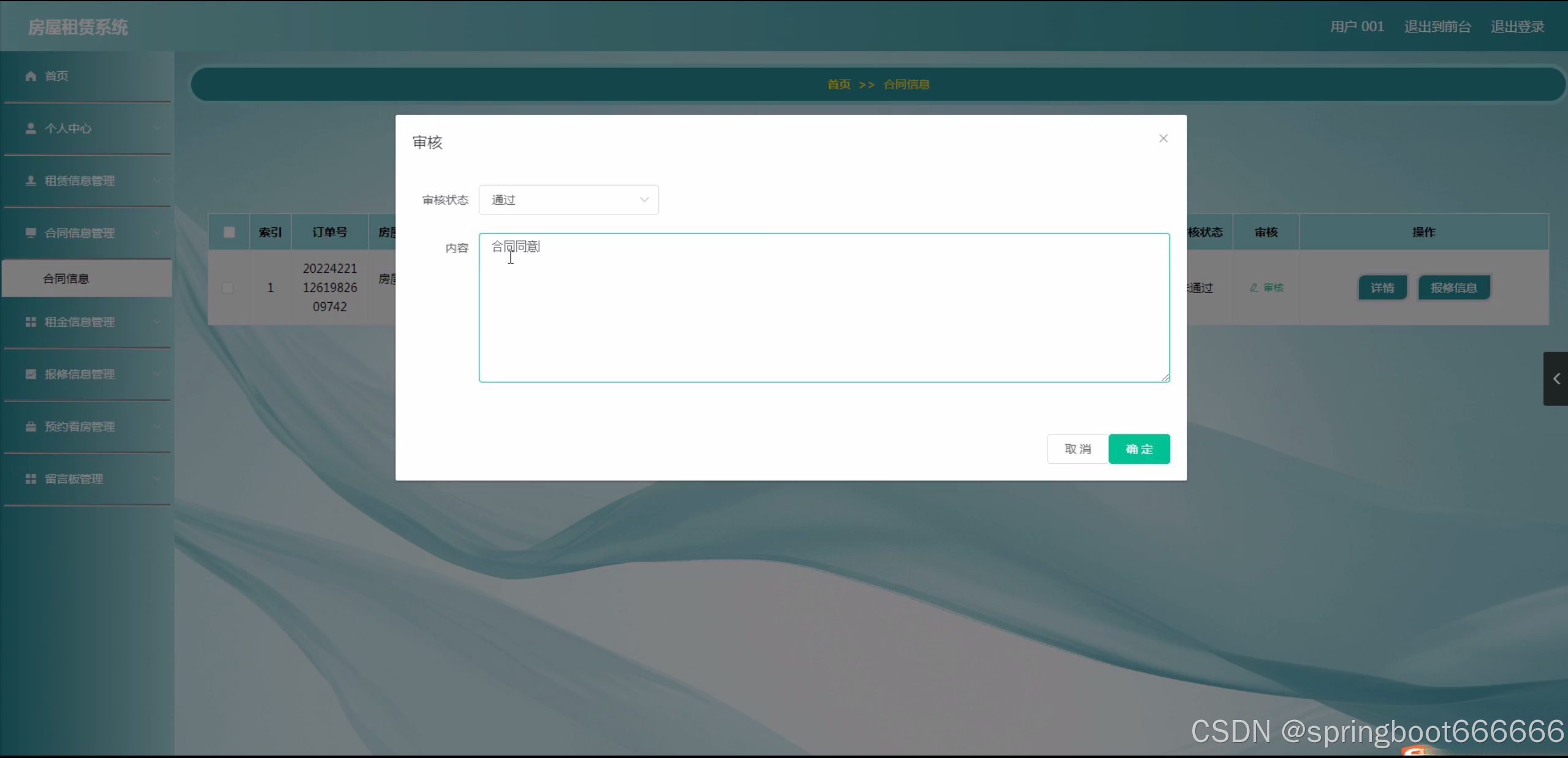This screenshot has height=758, width=1568.
Task: Expand the 个人中心 menu chevron
Action: pyautogui.click(x=157, y=129)
